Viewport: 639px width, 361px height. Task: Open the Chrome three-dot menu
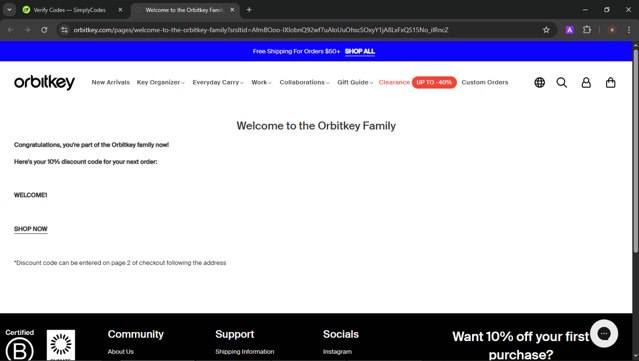629,30
